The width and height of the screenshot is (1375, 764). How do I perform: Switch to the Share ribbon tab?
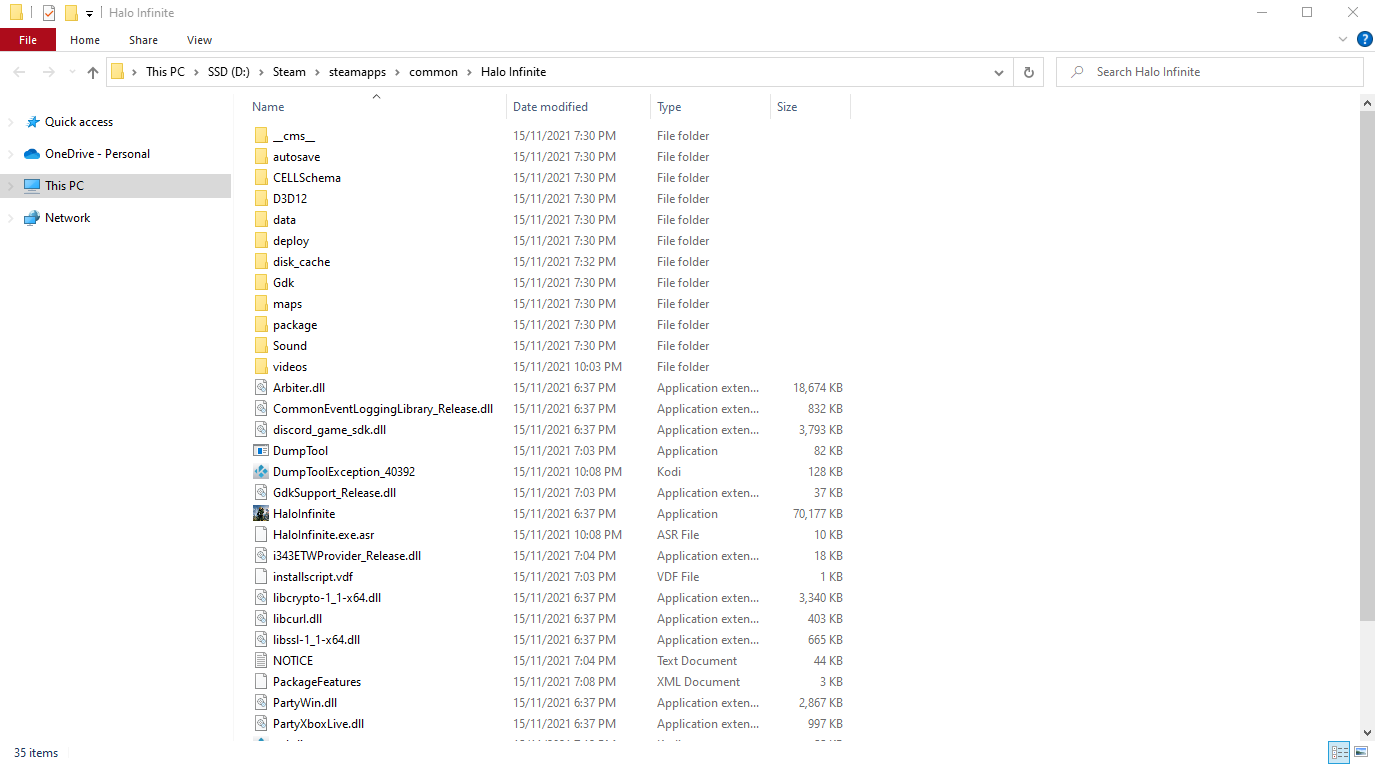point(143,40)
